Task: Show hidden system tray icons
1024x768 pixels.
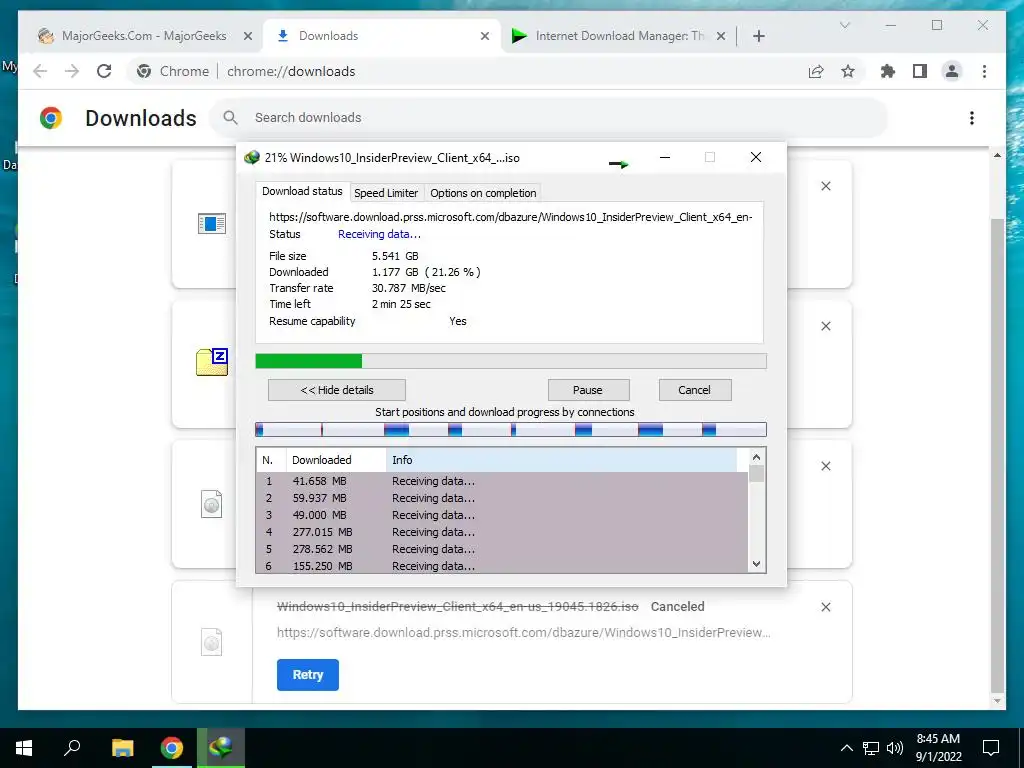Action: click(x=846, y=748)
